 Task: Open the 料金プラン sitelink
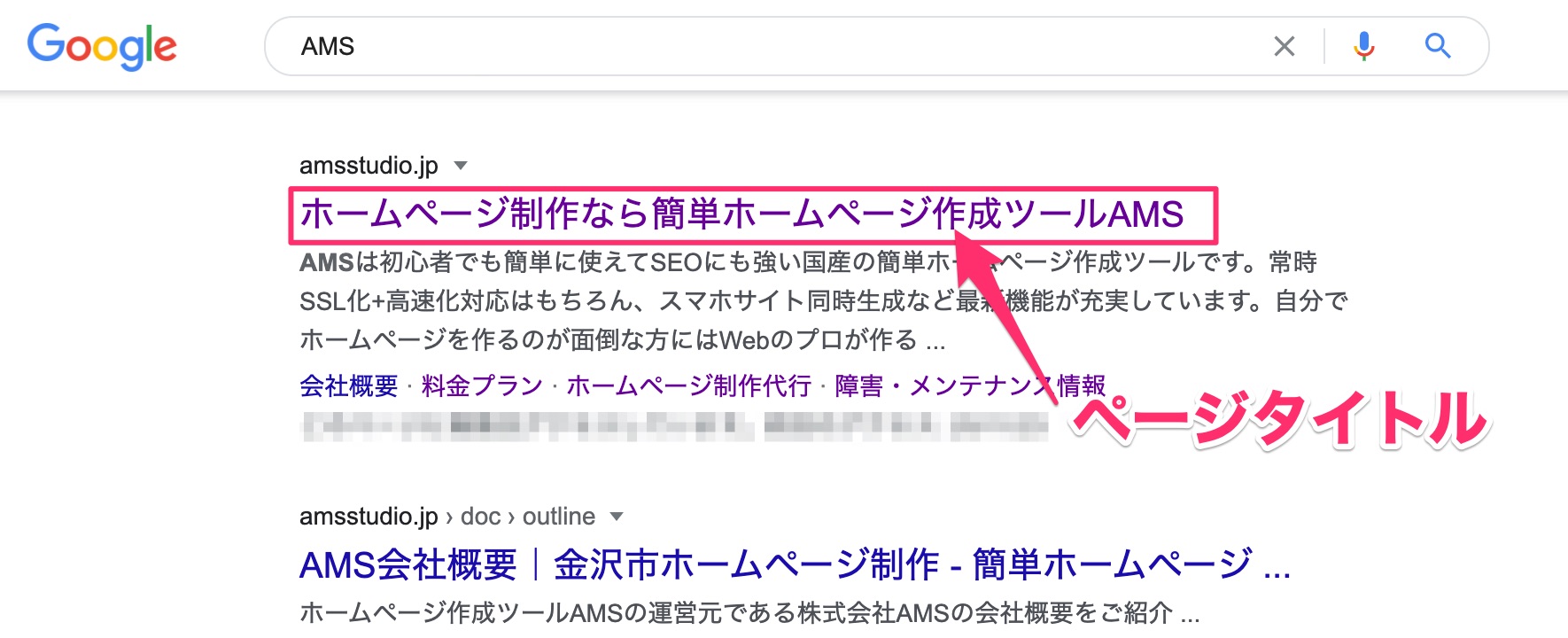click(x=482, y=386)
